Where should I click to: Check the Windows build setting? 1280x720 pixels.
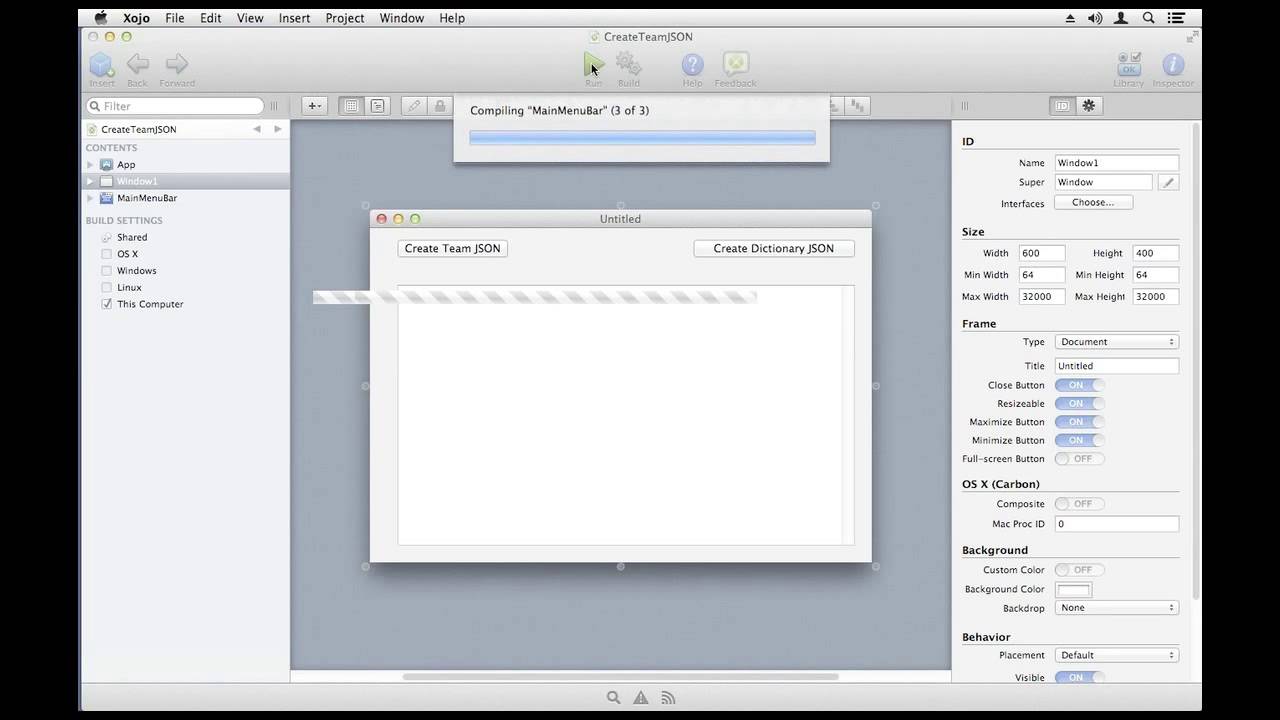pyautogui.click(x=106, y=271)
